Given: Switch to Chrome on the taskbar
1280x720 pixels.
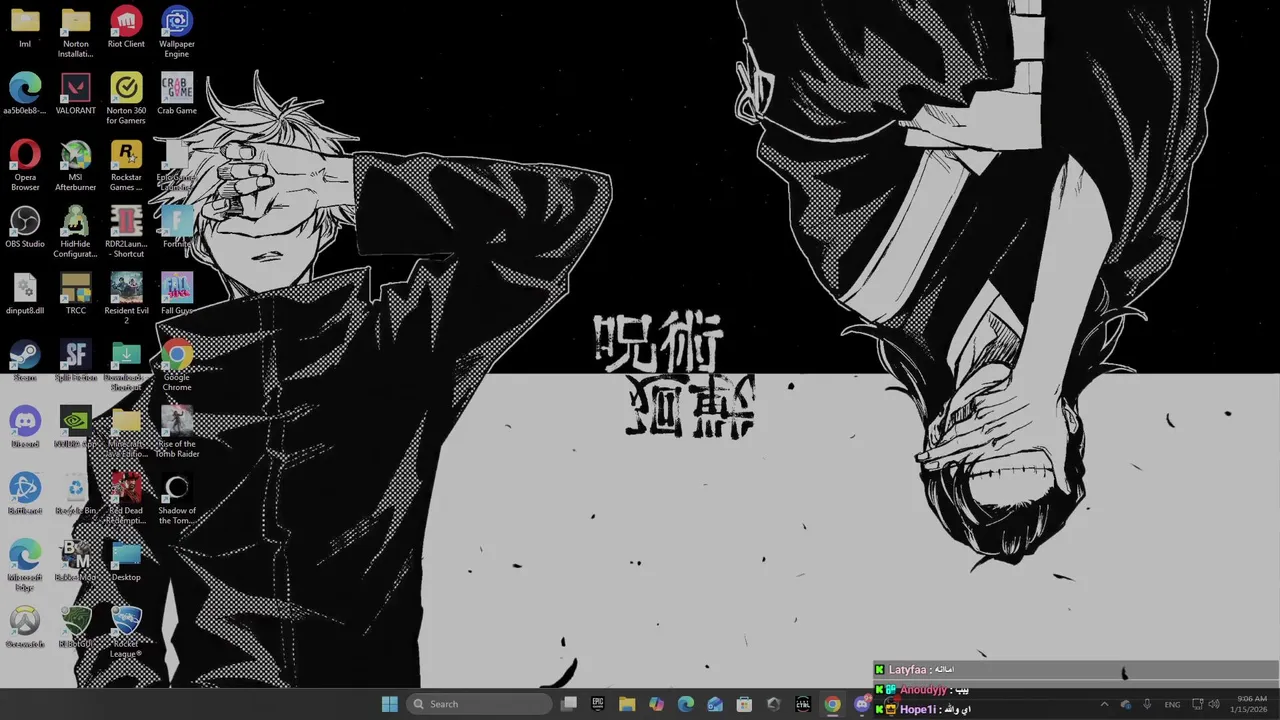Looking at the screenshot, I should pyautogui.click(x=832, y=704).
